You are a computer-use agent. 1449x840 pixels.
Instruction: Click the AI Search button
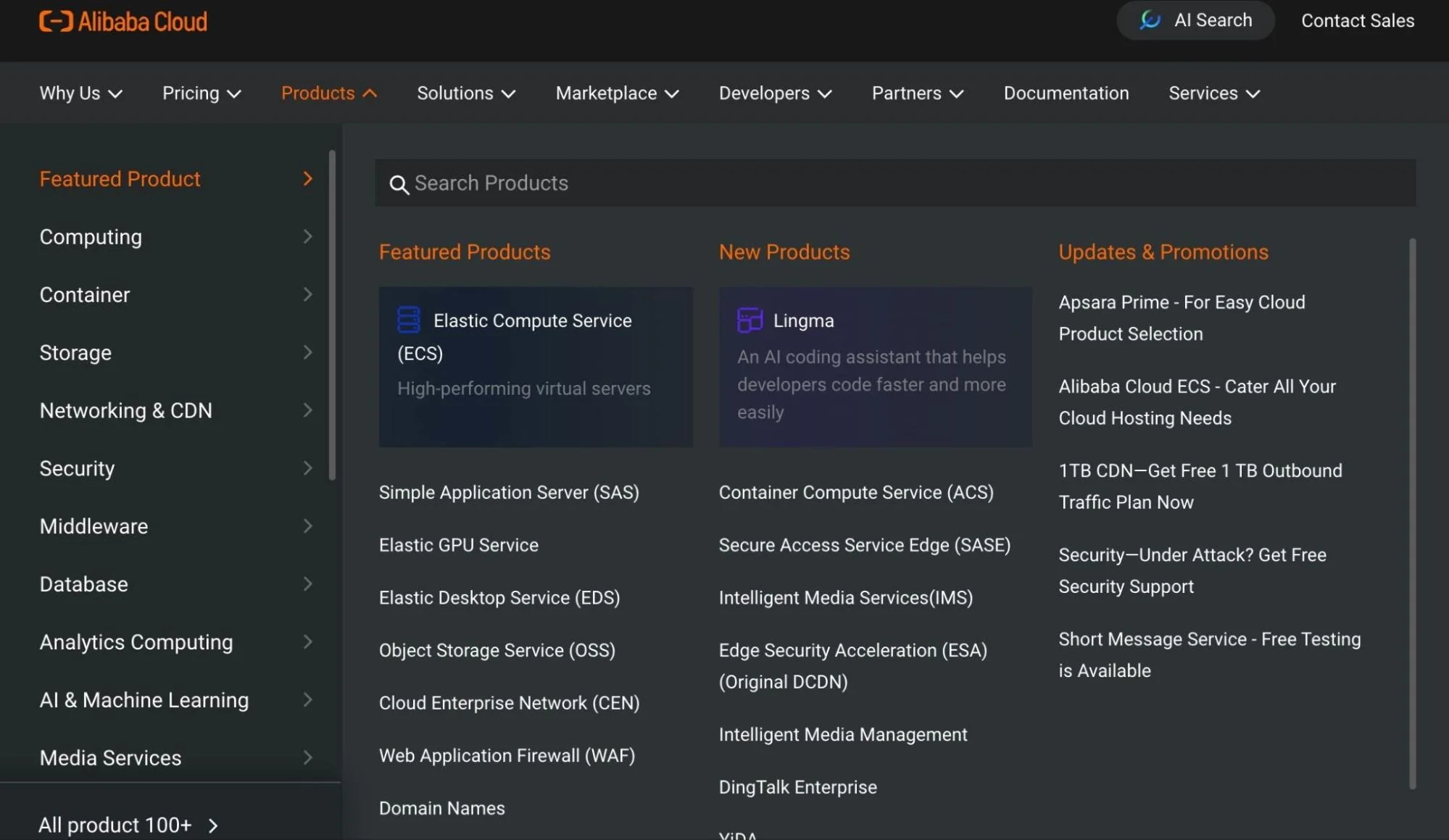point(1195,20)
